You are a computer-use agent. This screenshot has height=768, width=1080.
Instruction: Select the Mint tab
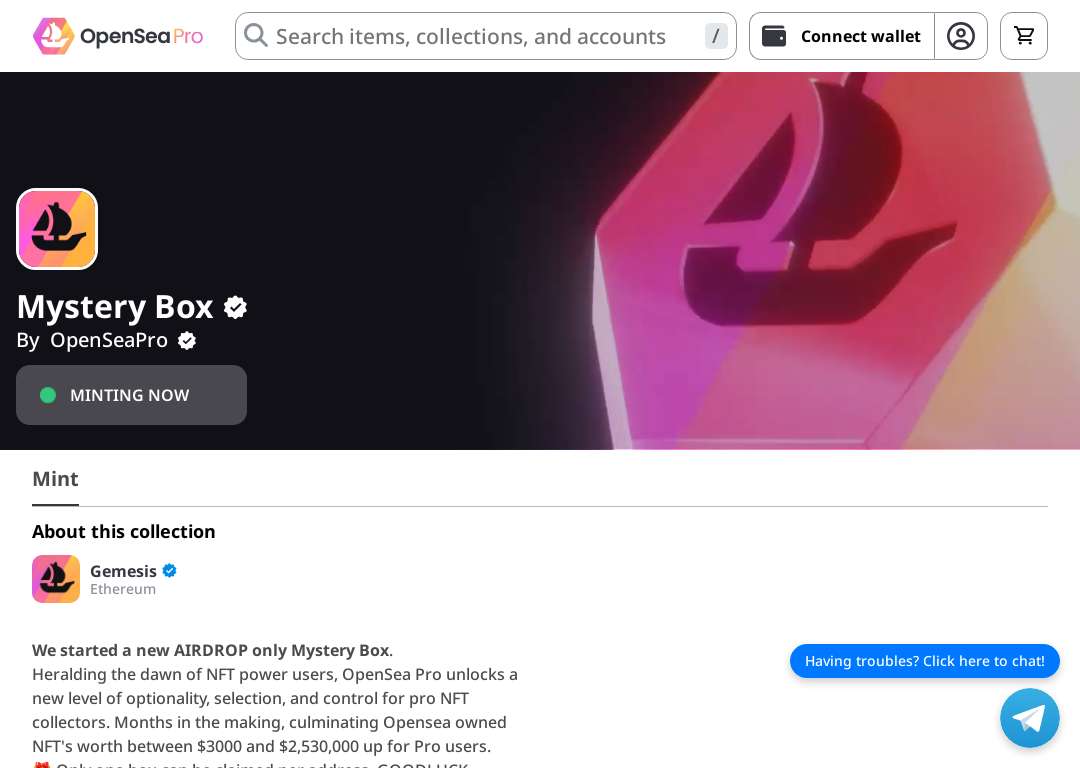tap(55, 479)
